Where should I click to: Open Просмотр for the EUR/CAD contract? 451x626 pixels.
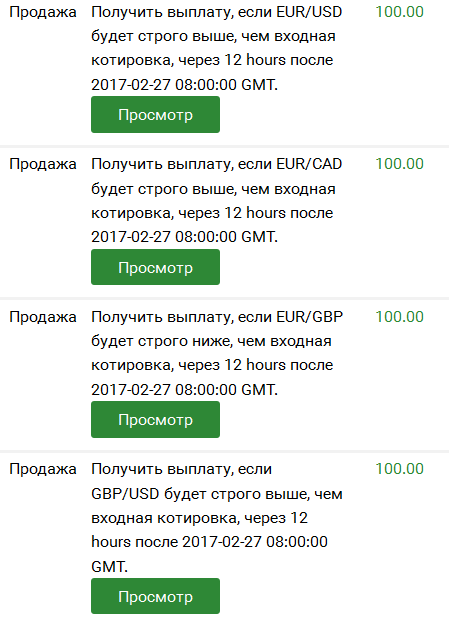point(155,267)
